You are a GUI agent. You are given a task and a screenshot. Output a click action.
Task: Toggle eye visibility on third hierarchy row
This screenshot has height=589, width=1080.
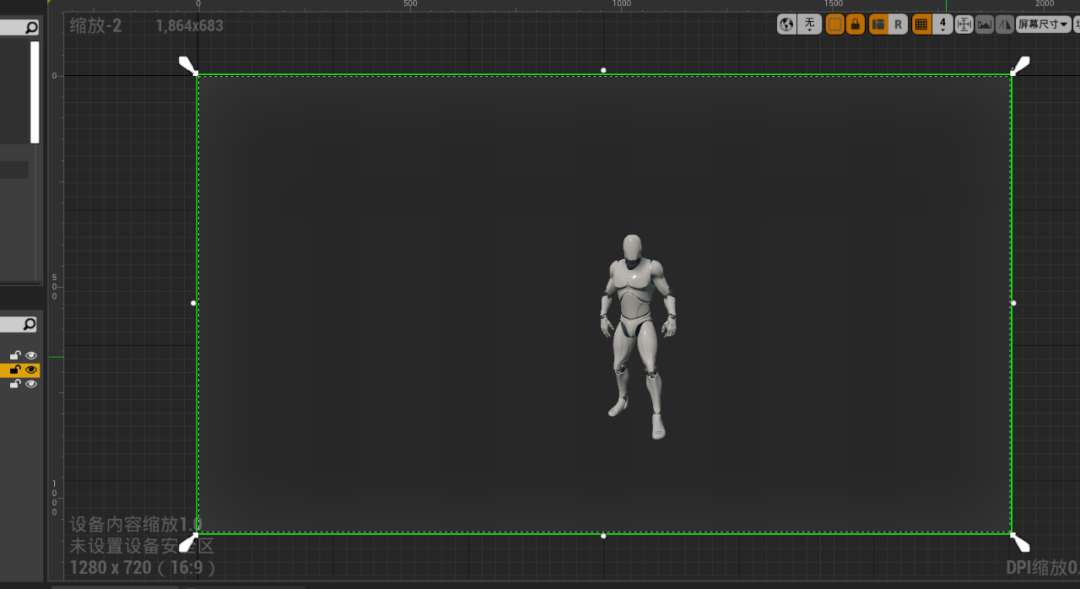(x=31, y=384)
